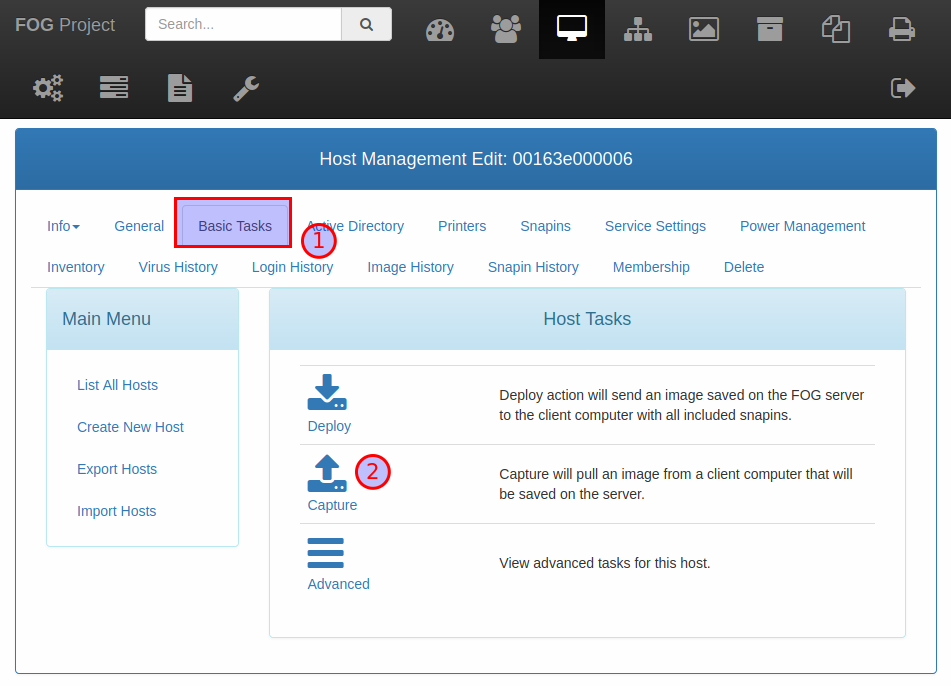This screenshot has width=951, height=686.
Task: Open task management list icon
Action: [114, 87]
